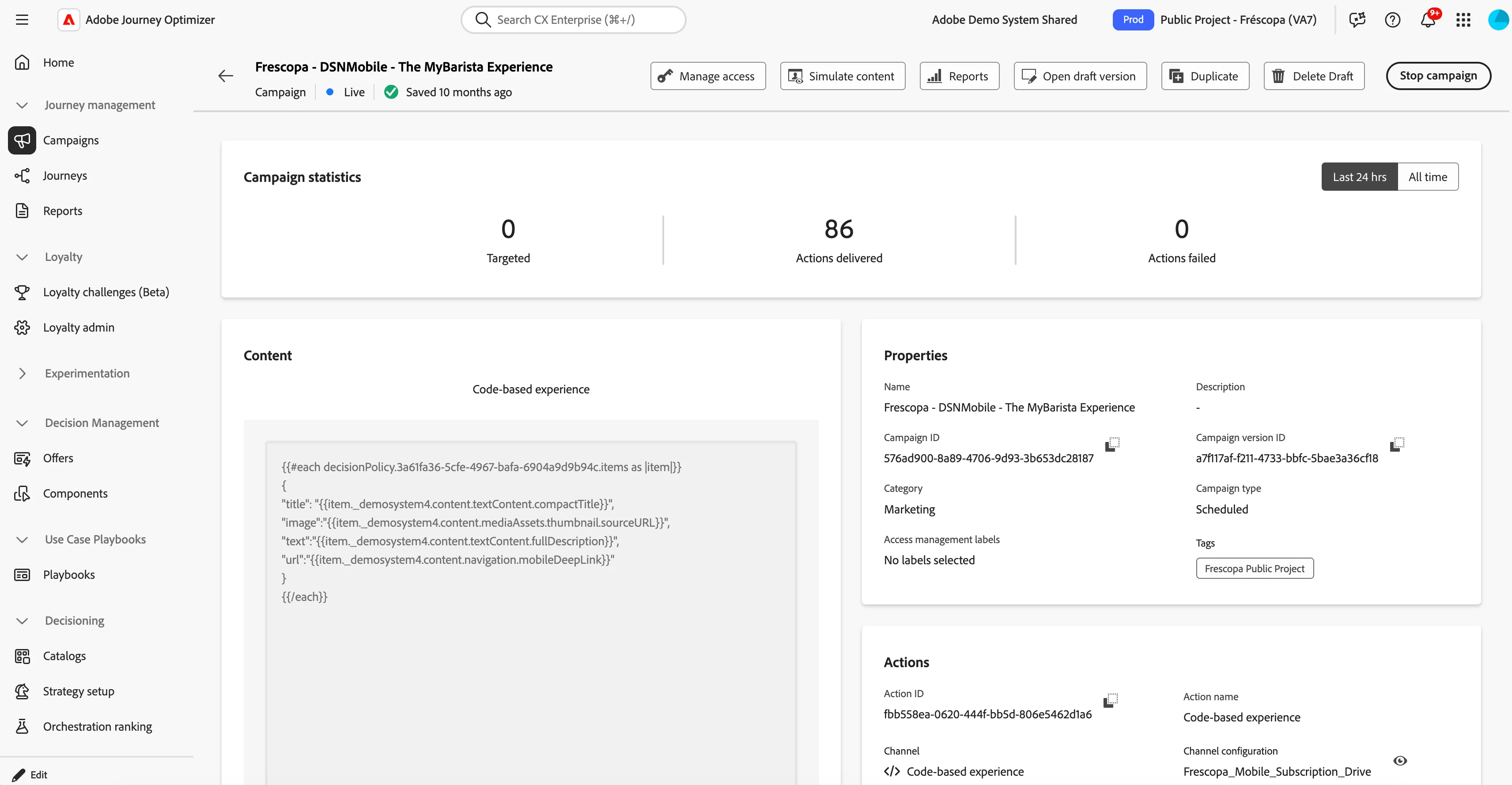Click the Manage access button
The height and width of the screenshot is (785, 1512).
pos(708,75)
